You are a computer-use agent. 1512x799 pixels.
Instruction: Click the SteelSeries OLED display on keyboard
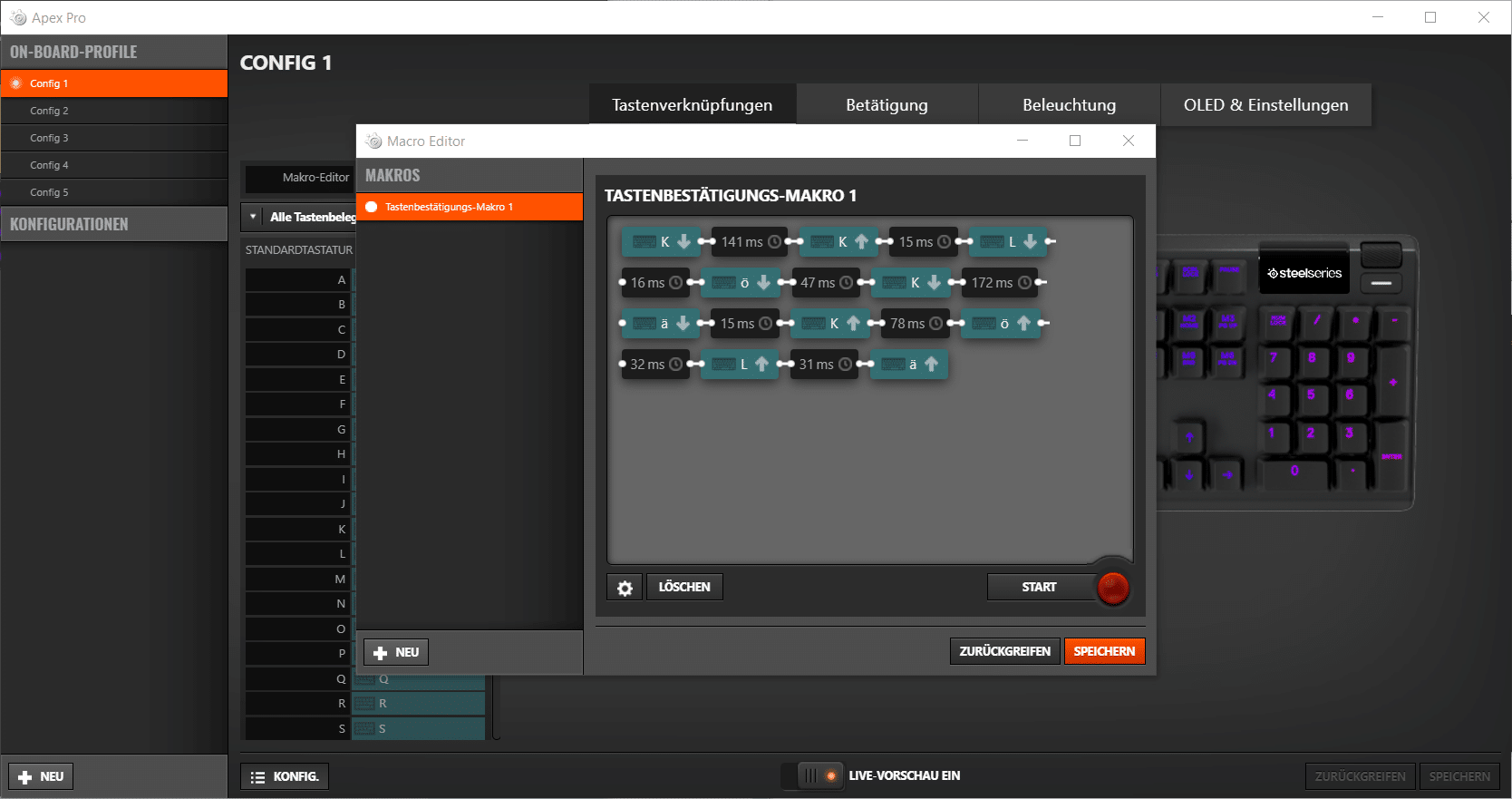click(1304, 273)
